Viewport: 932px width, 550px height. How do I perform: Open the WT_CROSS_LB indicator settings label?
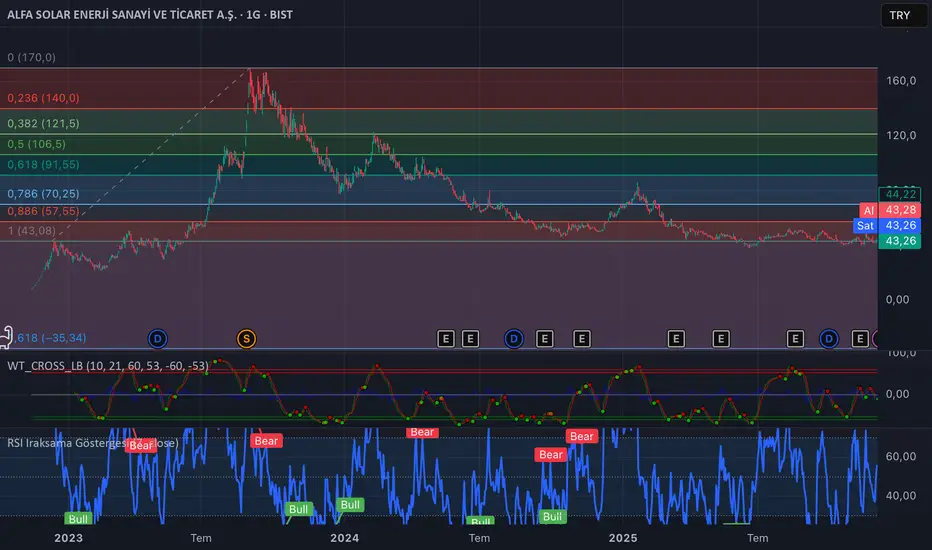[108, 366]
